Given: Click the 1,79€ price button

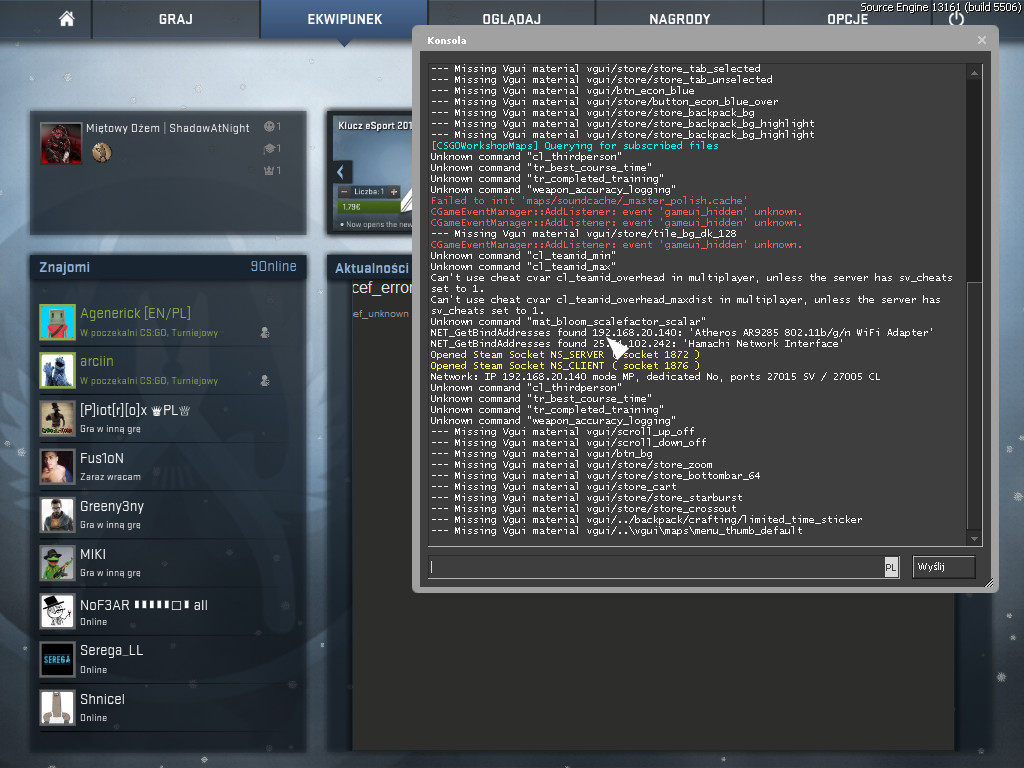Looking at the screenshot, I should tap(370, 206).
